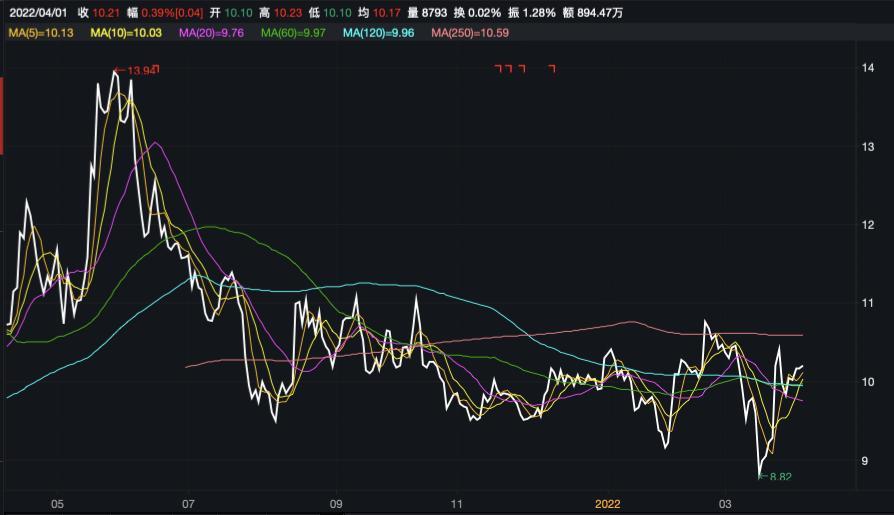Image resolution: width=894 pixels, height=515 pixels.
Task: Click the isolated rightmost red corner marker at top
Action: [x=551, y=69]
